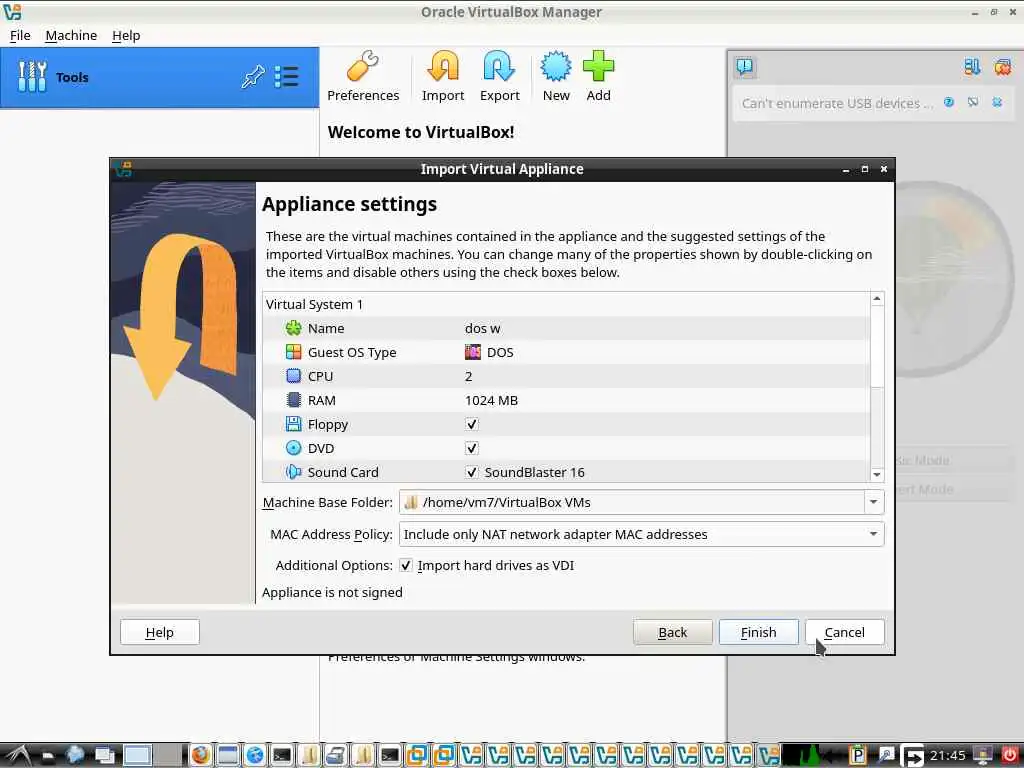Click the green Name row icon
This screenshot has height=768, width=1024.
pyautogui.click(x=293, y=328)
